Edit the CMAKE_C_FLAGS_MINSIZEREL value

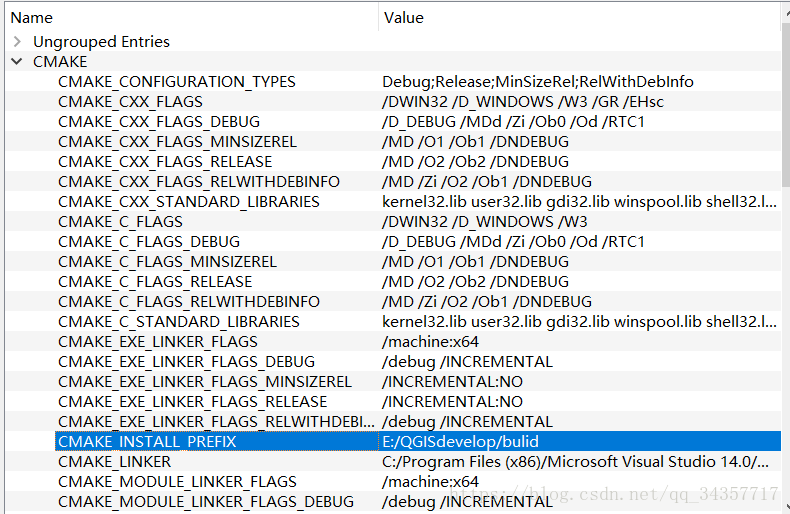[475, 262]
